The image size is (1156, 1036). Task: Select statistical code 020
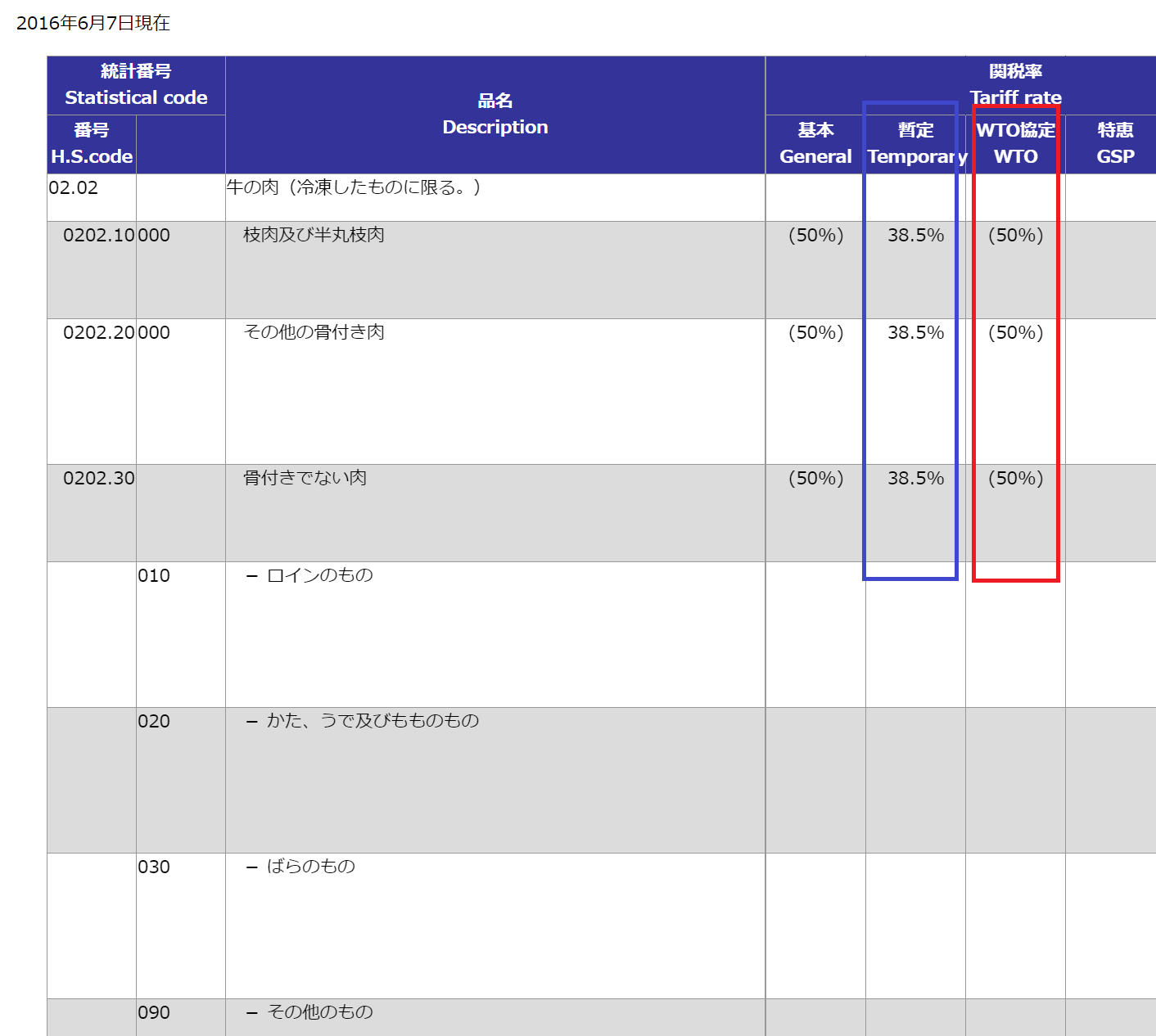tap(154, 721)
